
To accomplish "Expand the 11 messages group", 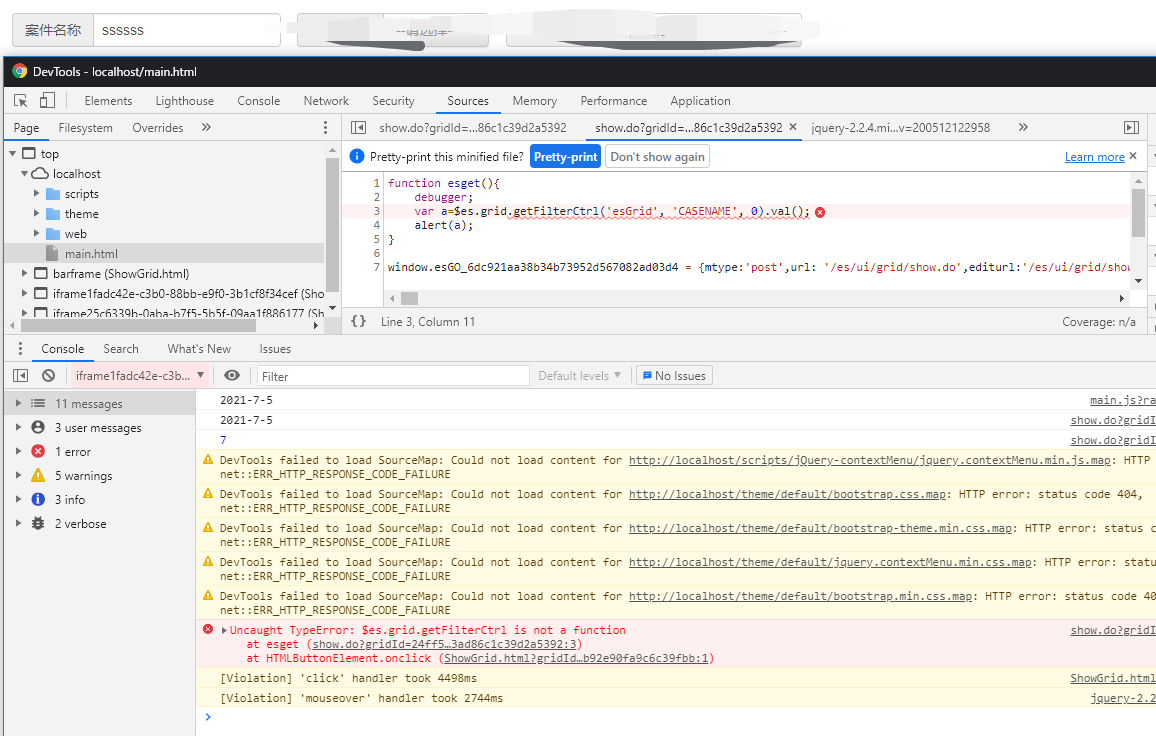I will click(x=18, y=403).
